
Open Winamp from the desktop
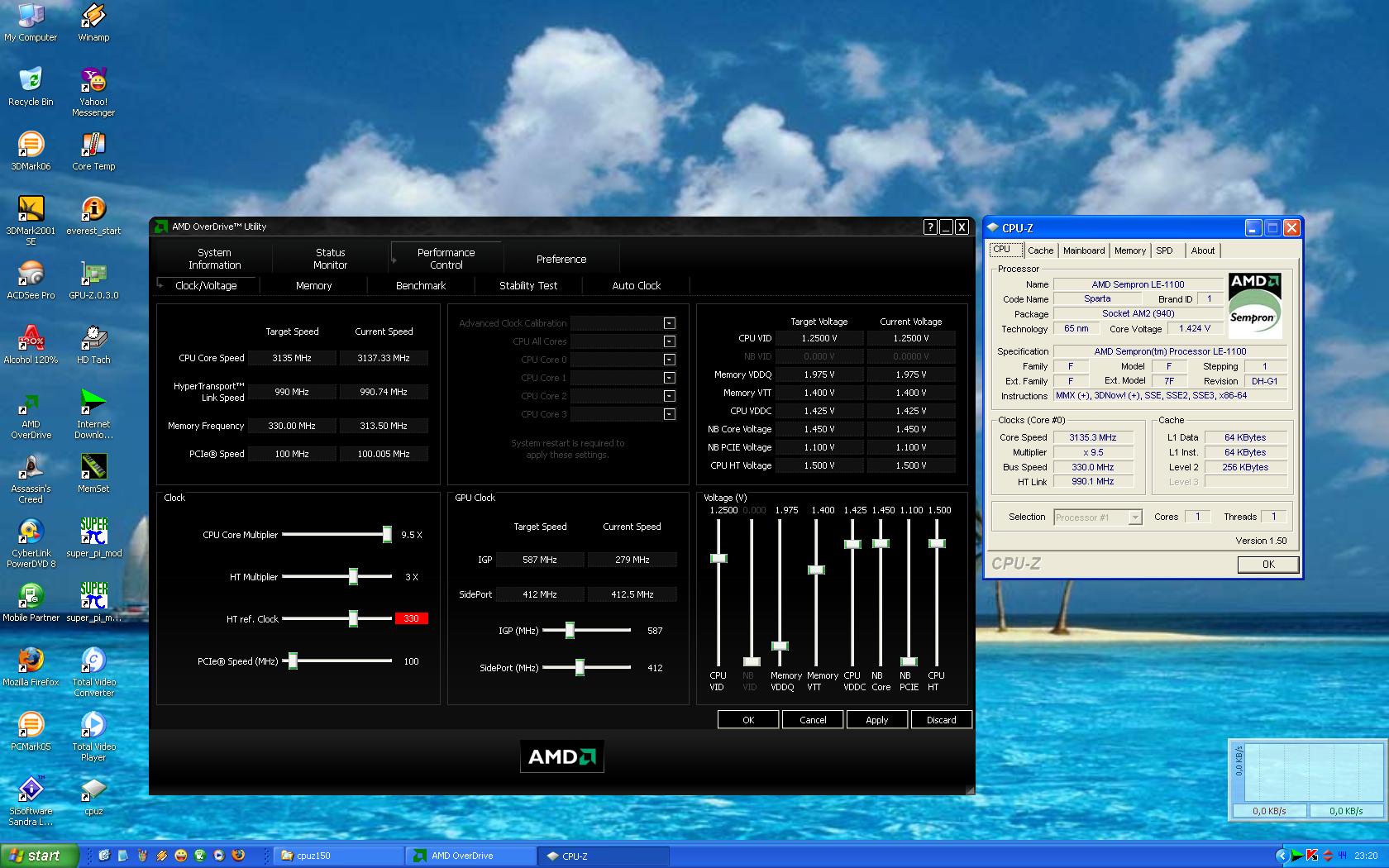pos(93,22)
